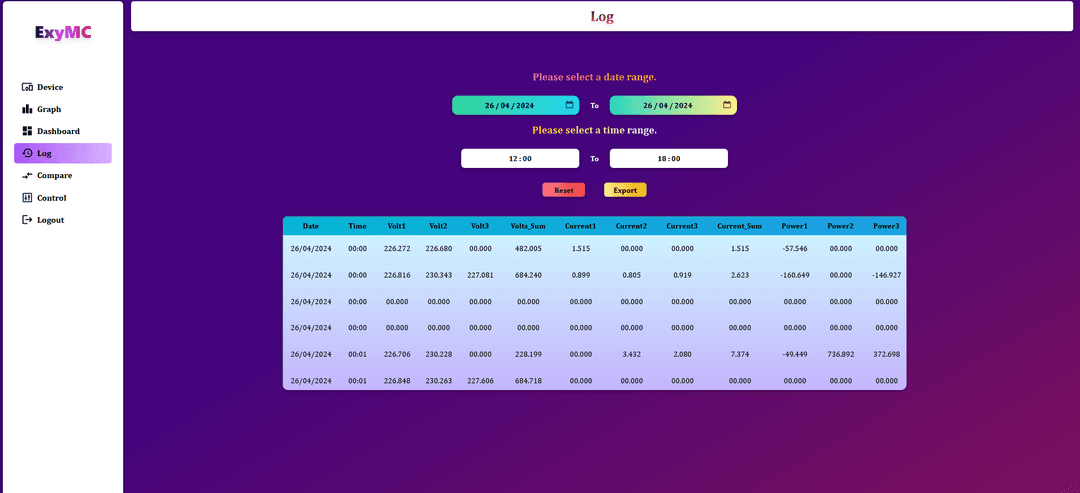Image resolution: width=1080 pixels, height=493 pixels.
Task: Click the start time field showing 12:00
Action: 519,158
